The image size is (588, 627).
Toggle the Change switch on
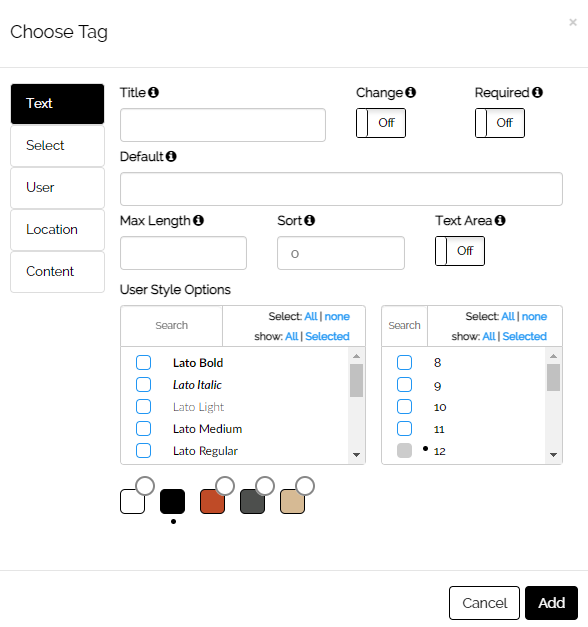[381, 123]
